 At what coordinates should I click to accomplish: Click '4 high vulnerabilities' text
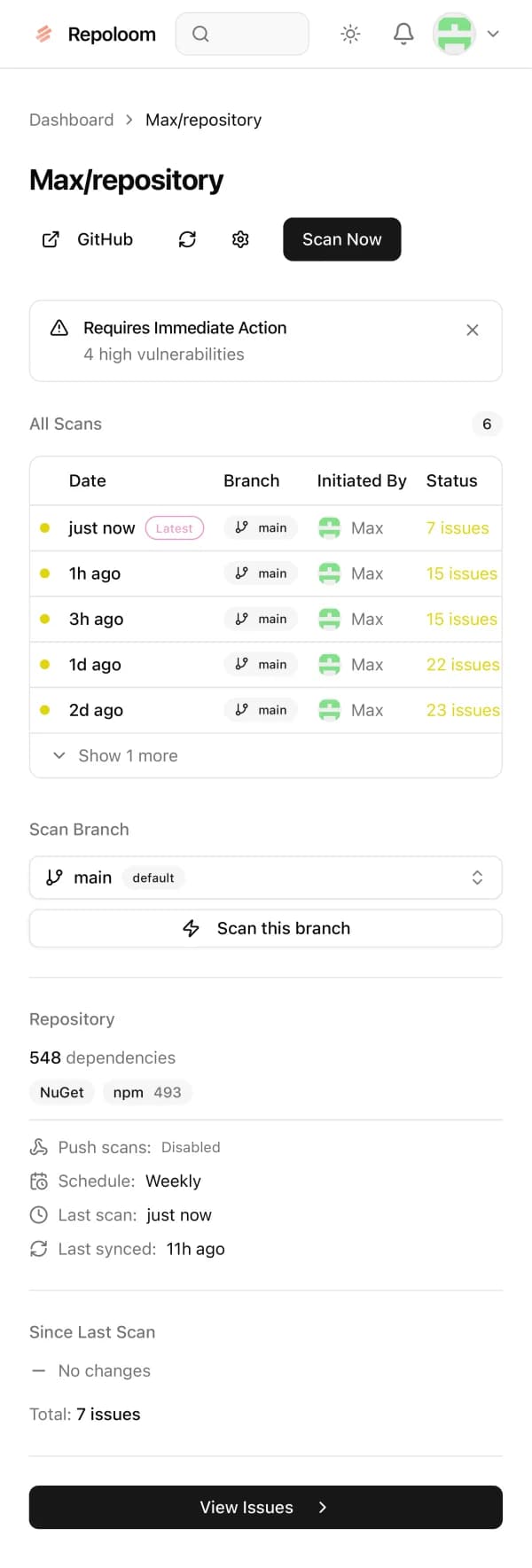point(164,355)
